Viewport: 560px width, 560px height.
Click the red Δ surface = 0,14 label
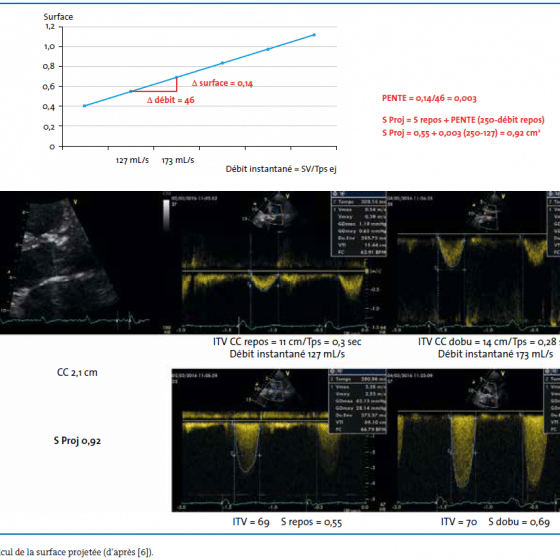[222, 83]
